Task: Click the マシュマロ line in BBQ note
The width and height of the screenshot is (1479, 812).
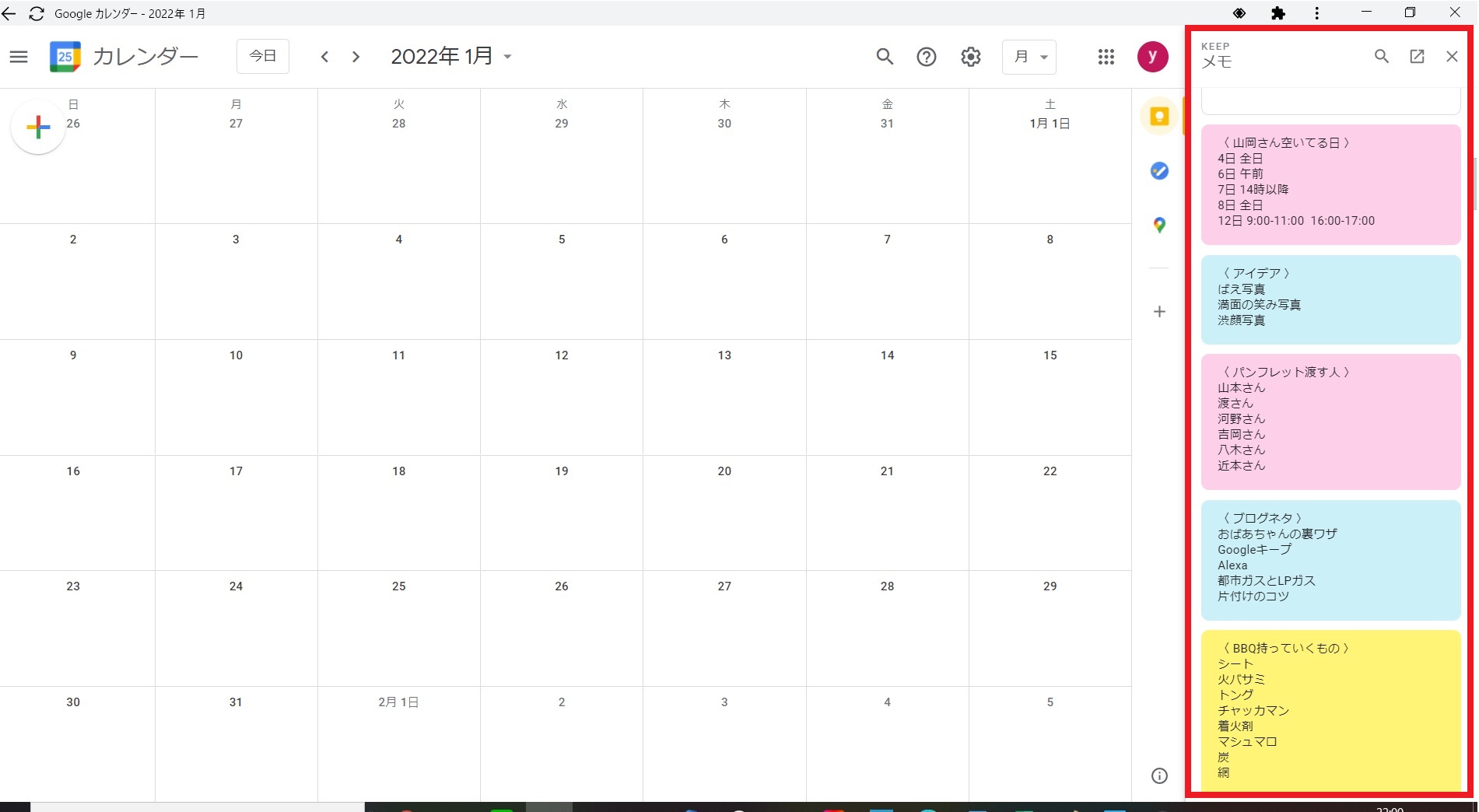Action: click(1247, 742)
